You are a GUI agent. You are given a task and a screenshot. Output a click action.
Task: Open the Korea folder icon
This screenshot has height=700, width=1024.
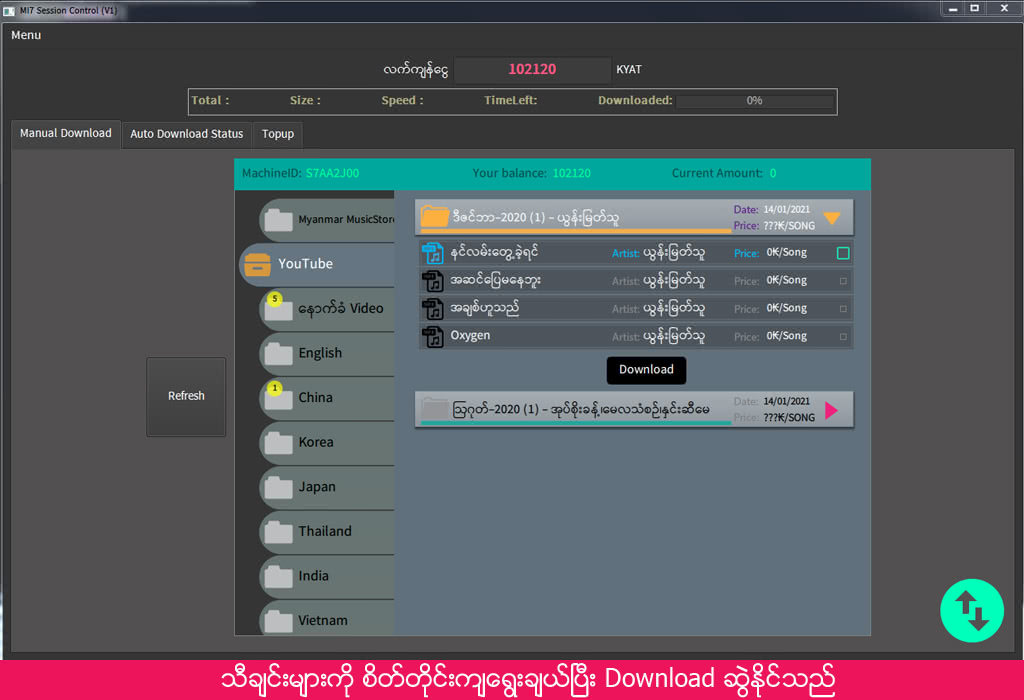tap(277, 442)
